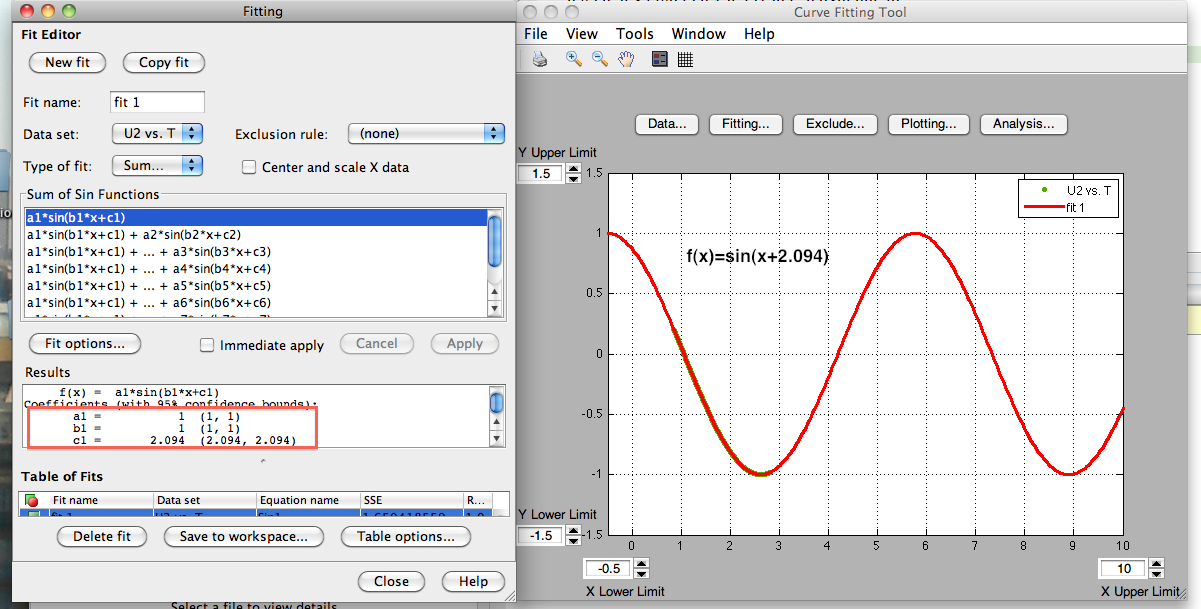Select the Zoom Out magnifier tool
This screenshot has height=609, width=1201.
600,60
